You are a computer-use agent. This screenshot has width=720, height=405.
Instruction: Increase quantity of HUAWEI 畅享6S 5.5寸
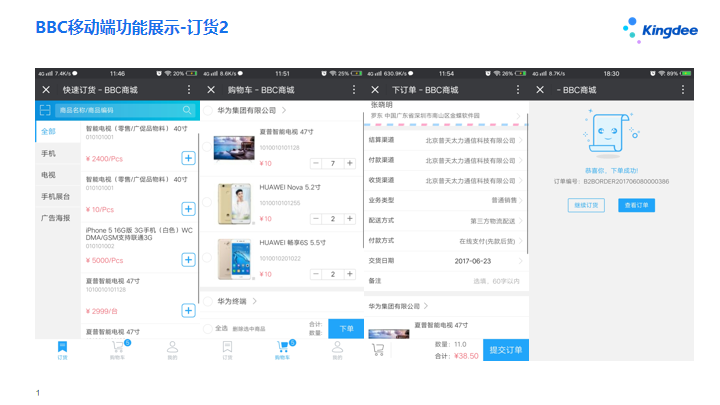[350, 274]
